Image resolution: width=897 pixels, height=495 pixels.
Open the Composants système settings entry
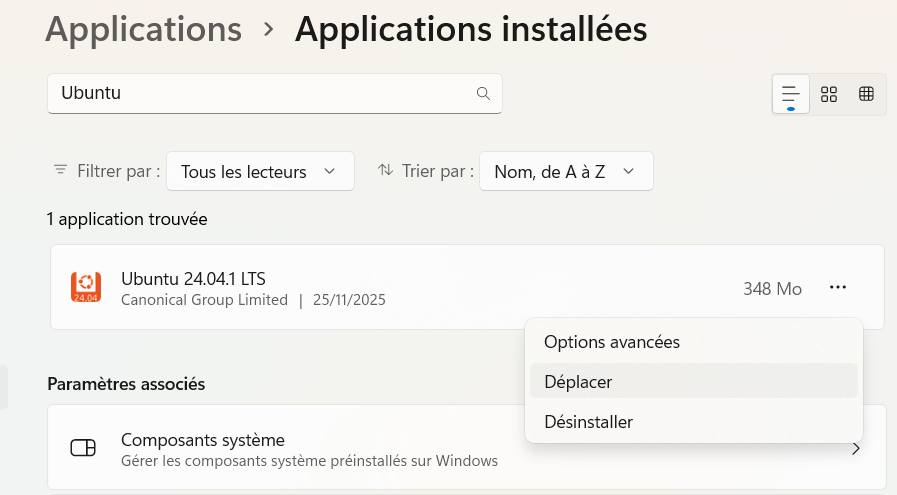tap(466, 447)
